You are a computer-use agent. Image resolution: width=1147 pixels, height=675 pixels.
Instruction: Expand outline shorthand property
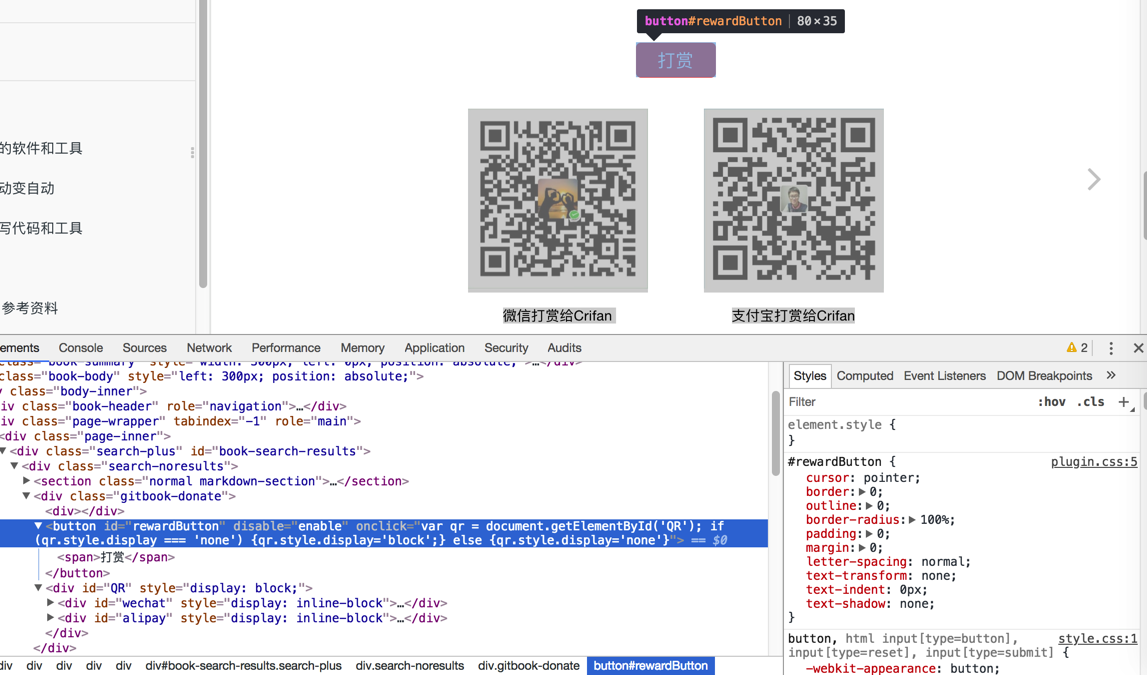click(x=869, y=506)
